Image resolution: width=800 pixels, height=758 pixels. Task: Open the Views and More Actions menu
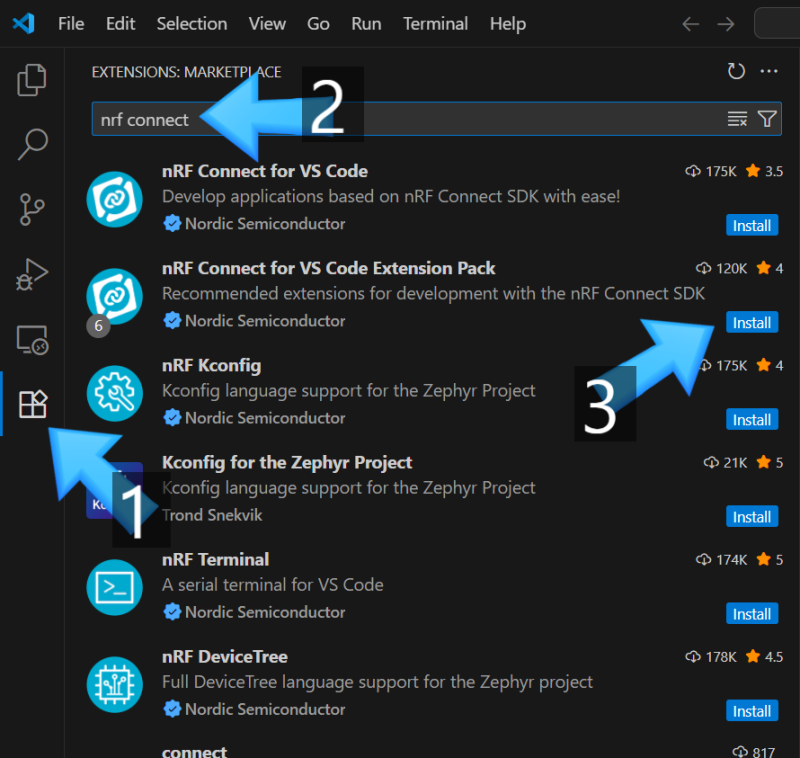[x=768, y=71]
